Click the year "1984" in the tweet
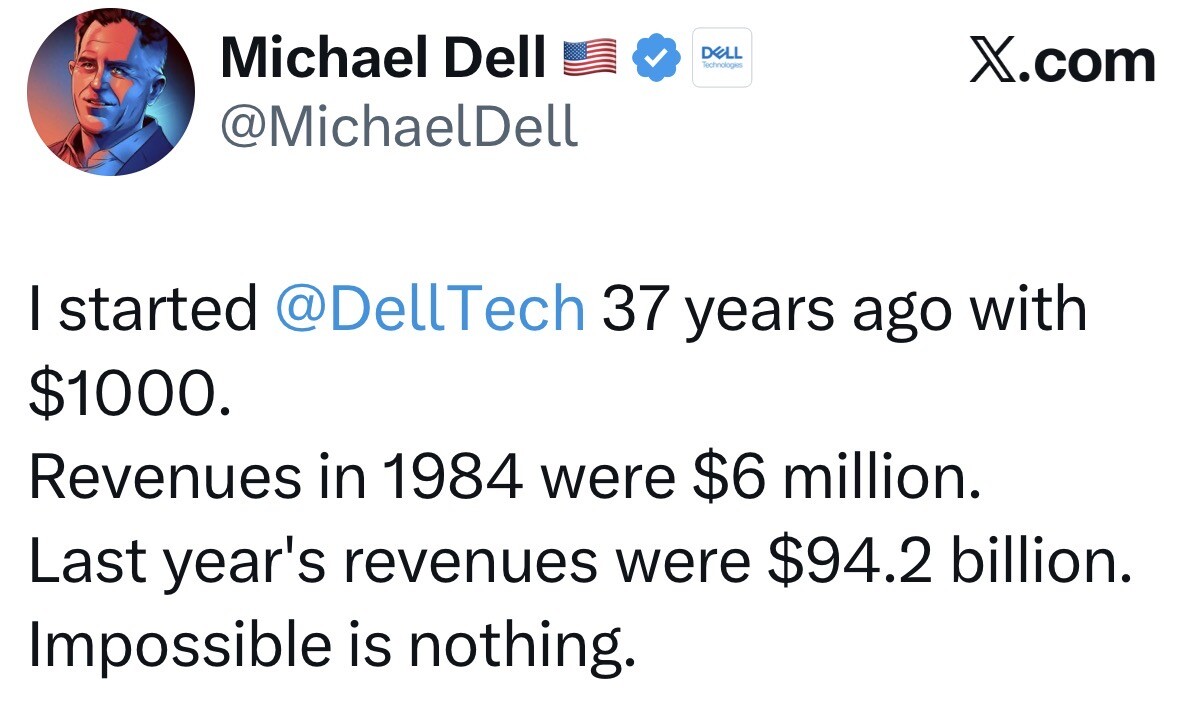Image resolution: width=1179 pixels, height=709 pixels. [452, 478]
